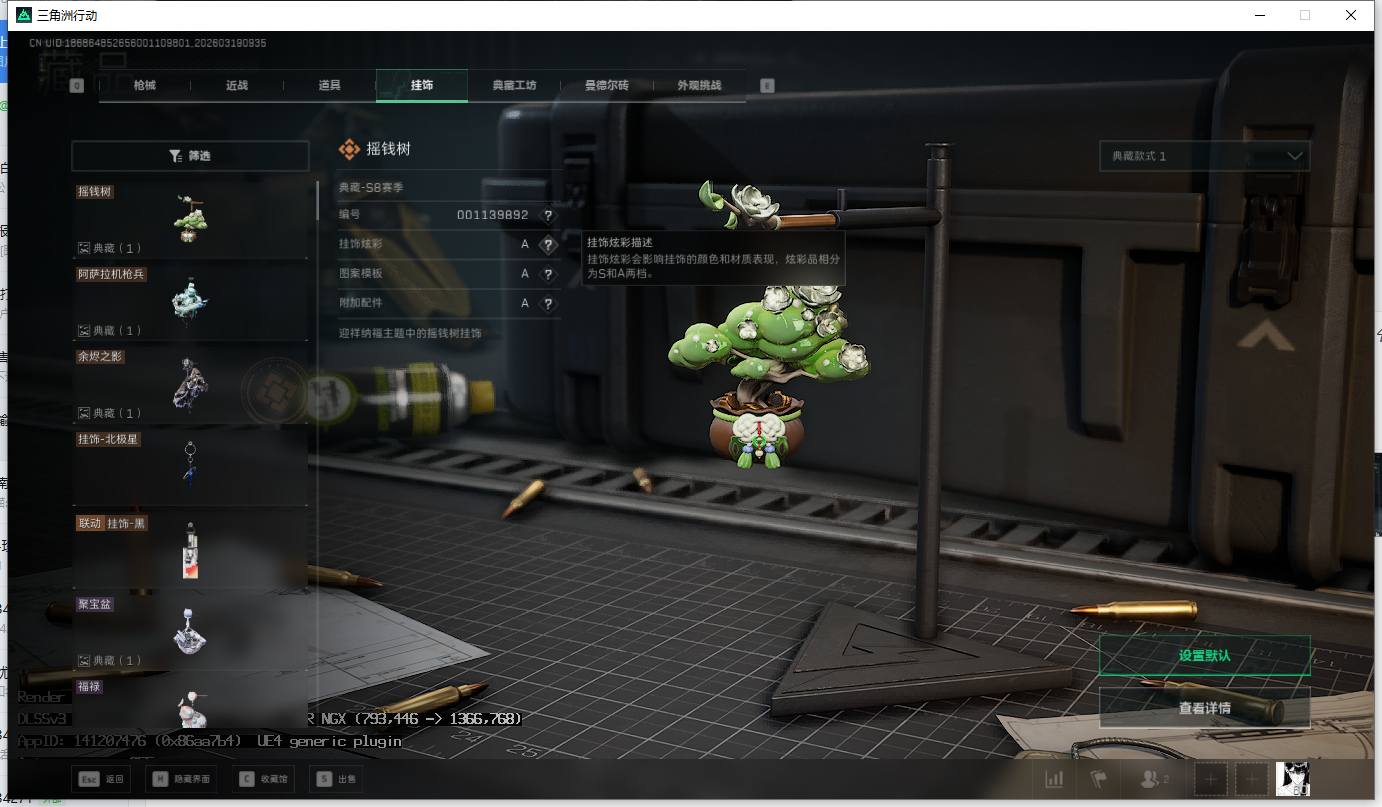Click the 出售 sell button
The width and height of the screenshot is (1382, 807).
pyautogui.click(x=335, y=779)
